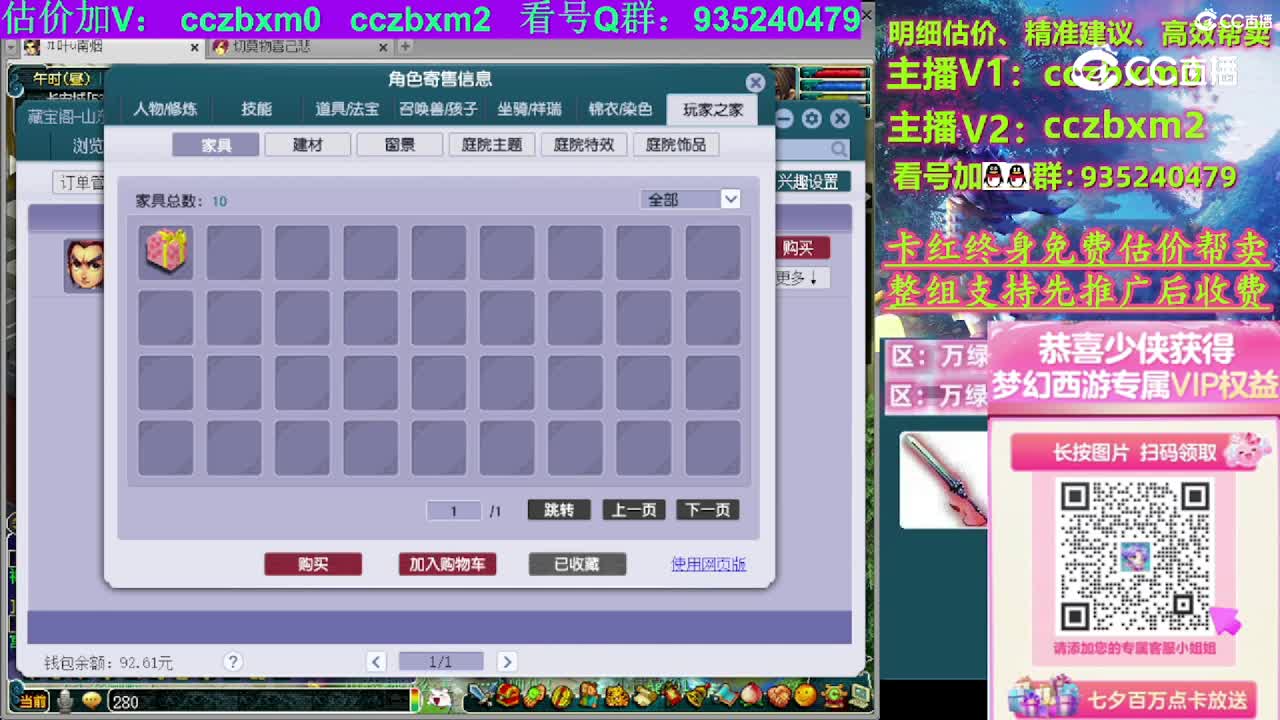Close the 角色寄售信息 dialog

(755, 82)
